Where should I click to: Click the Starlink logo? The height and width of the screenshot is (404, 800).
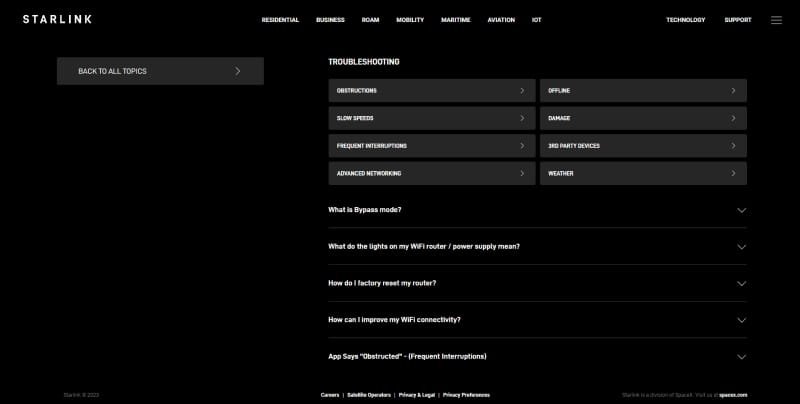pos(57,19)
